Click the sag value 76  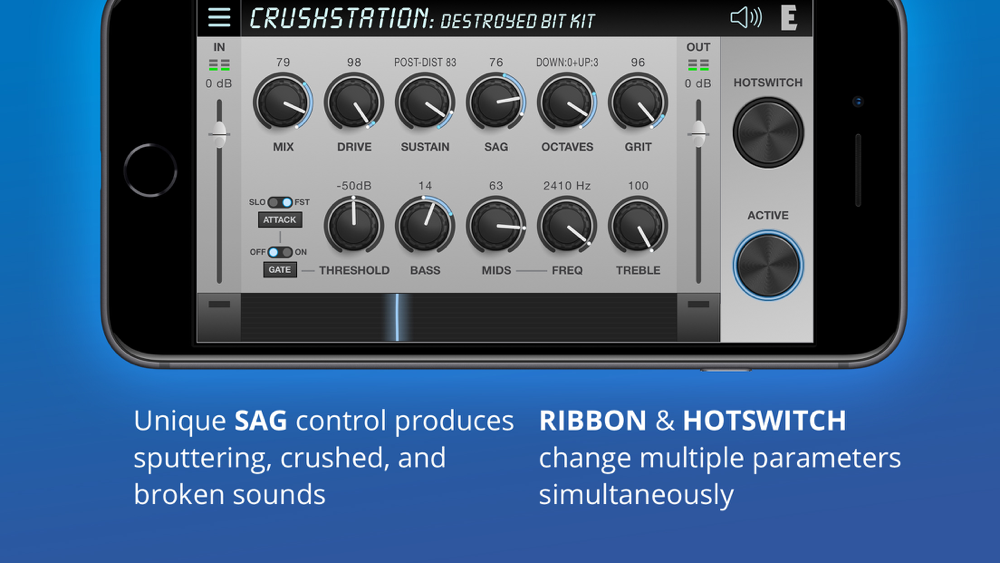point(496,62)
